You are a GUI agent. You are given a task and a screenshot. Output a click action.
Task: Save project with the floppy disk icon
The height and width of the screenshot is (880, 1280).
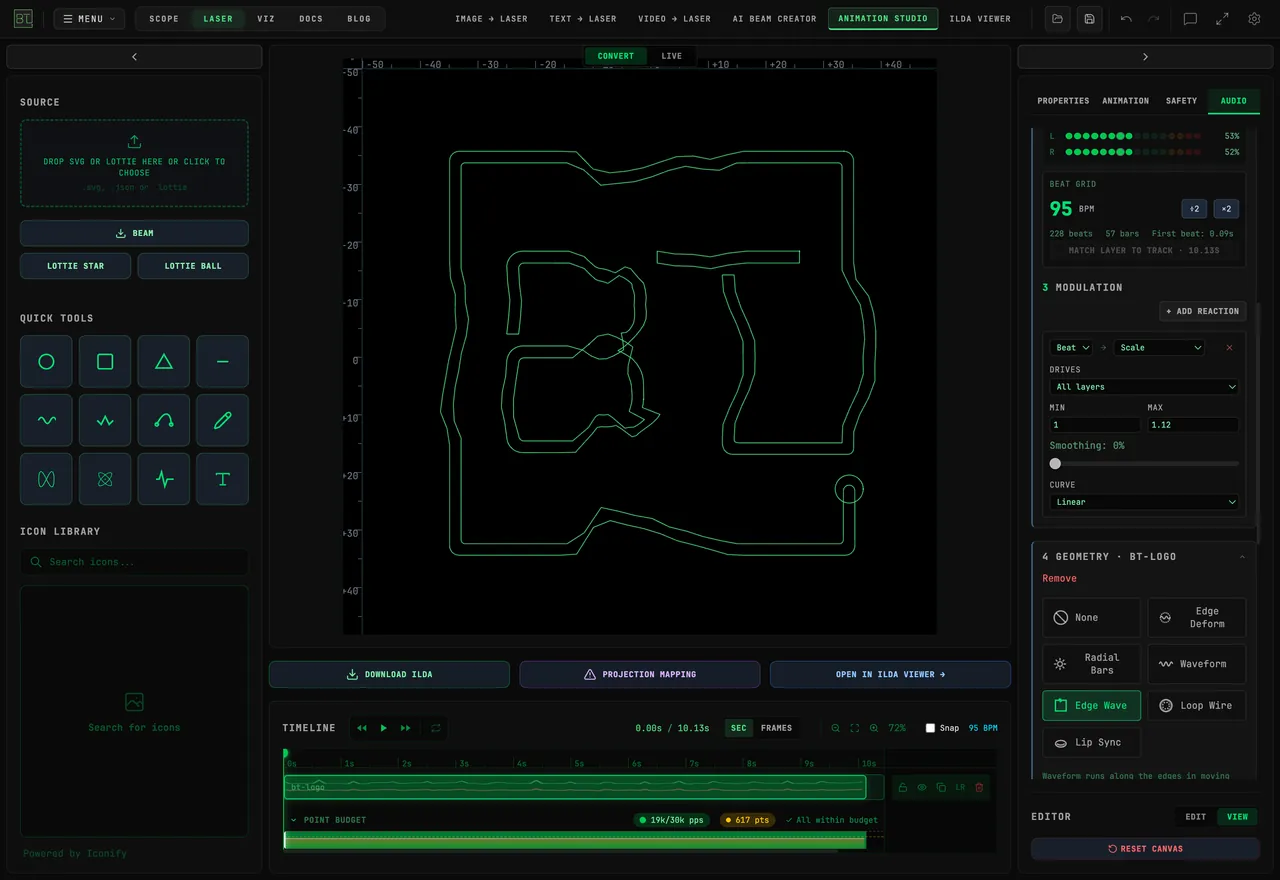(1089, 19)
